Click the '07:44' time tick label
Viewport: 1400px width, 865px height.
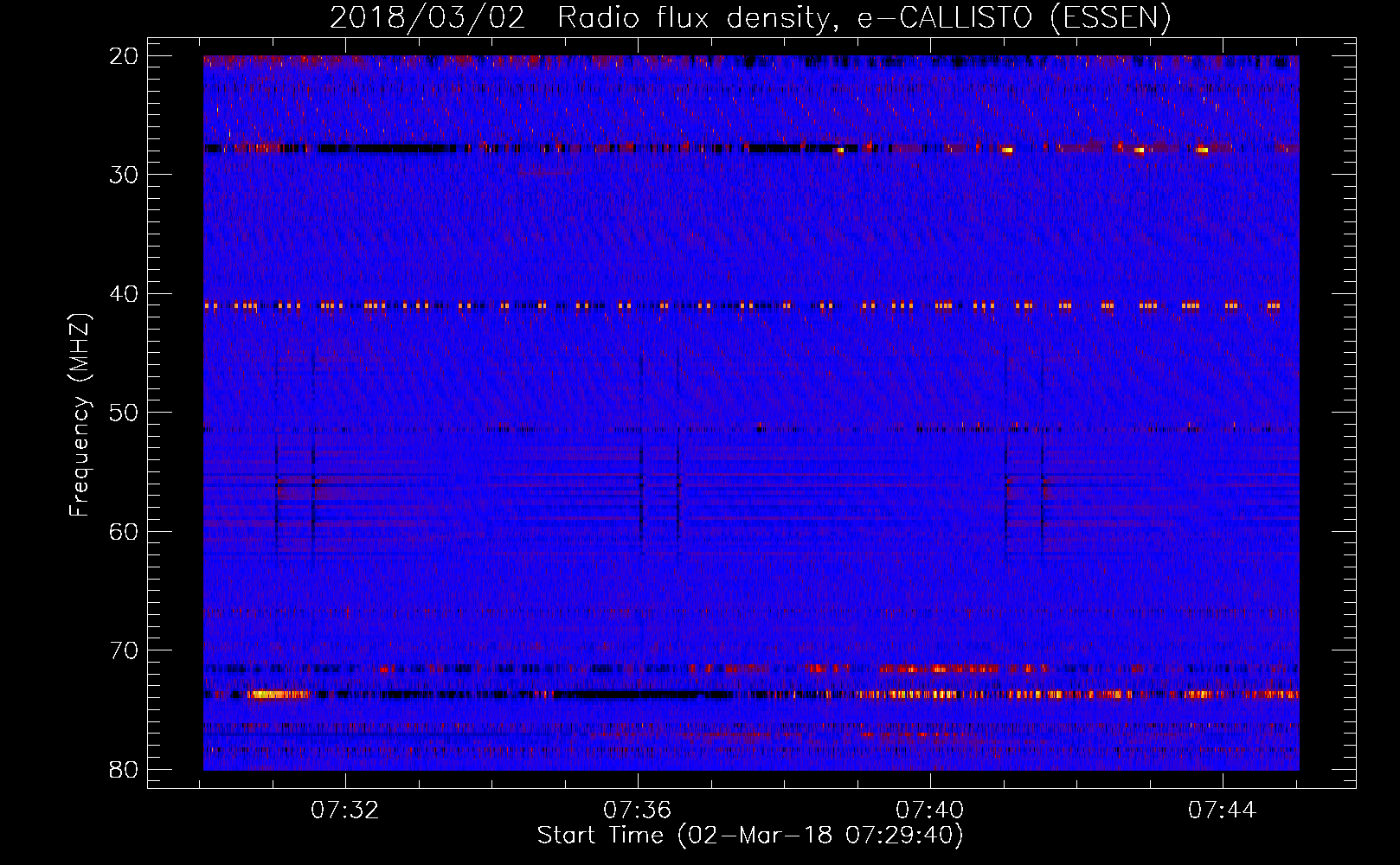click(x=1222, y=811)
